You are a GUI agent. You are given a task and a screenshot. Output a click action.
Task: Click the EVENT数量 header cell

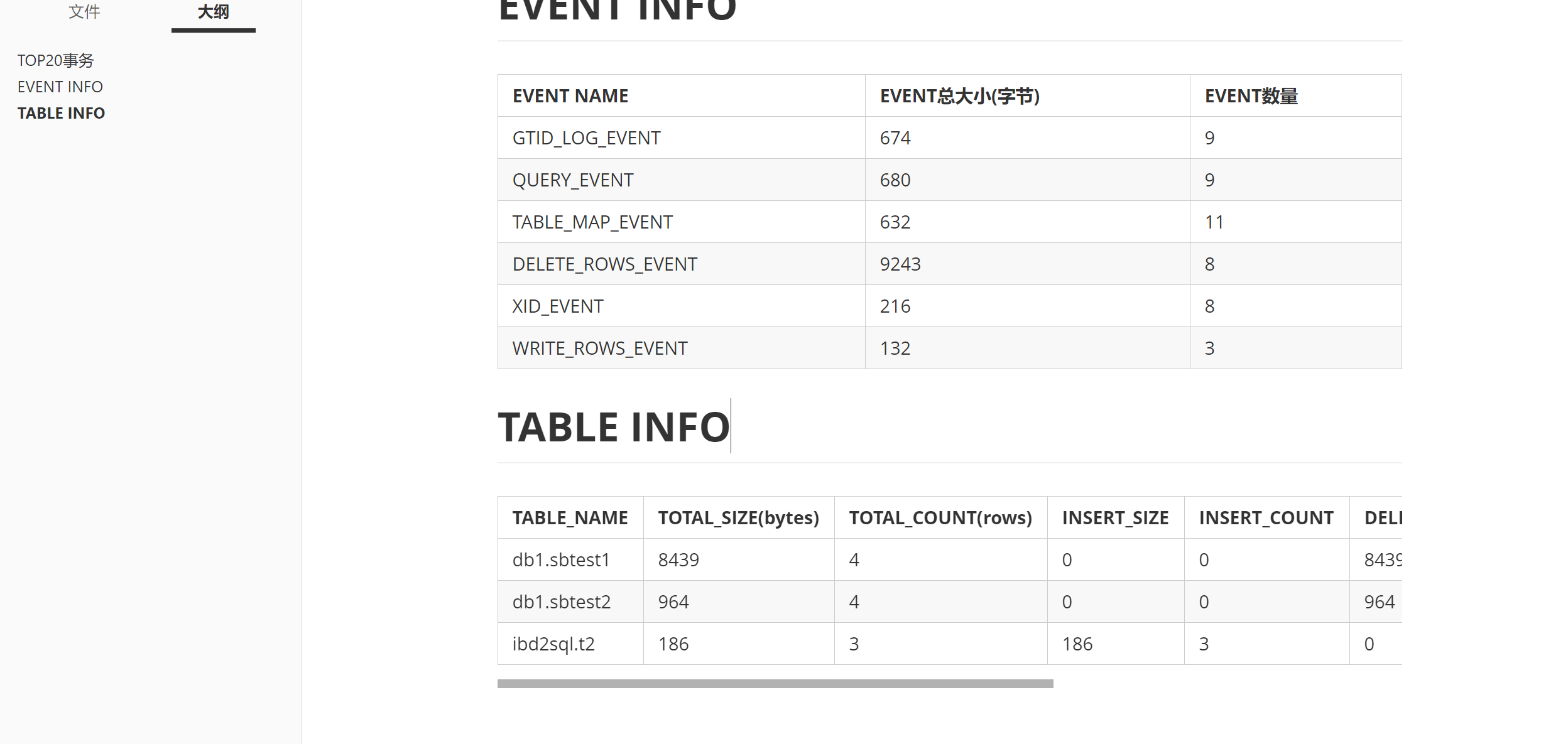pos(1250,96)
